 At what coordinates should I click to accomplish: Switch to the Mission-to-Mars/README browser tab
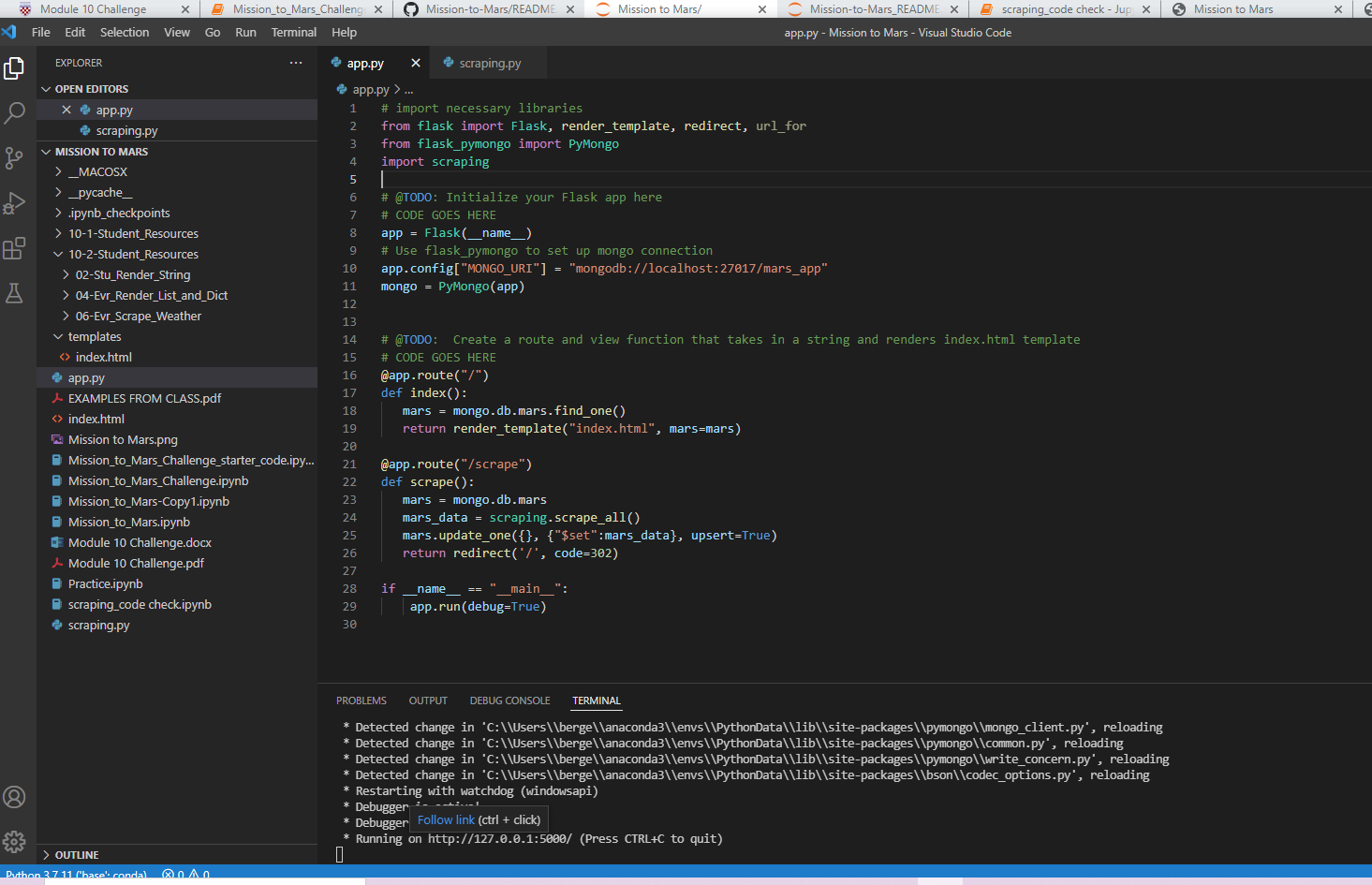point(489,9)
